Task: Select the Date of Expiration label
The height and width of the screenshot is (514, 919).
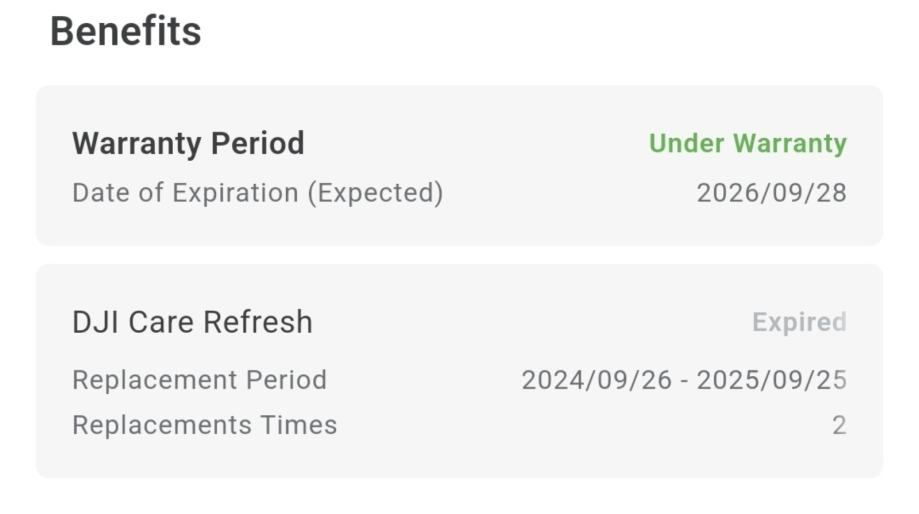Action: [x=257, y=192]
